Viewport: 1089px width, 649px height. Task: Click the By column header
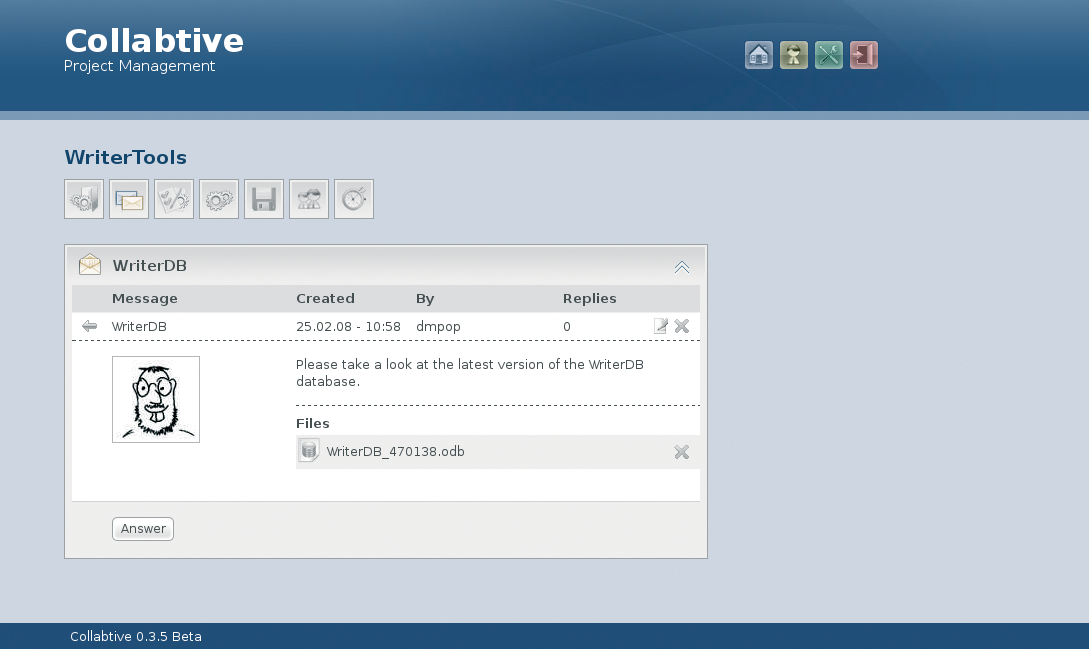[x=425, y=299]
